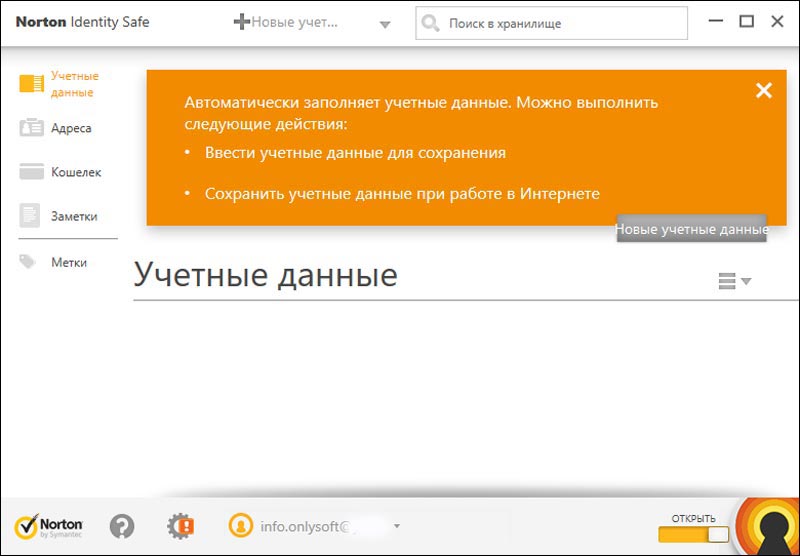Focus the Поиск в хранилище search field

click(x=560, y=23)
